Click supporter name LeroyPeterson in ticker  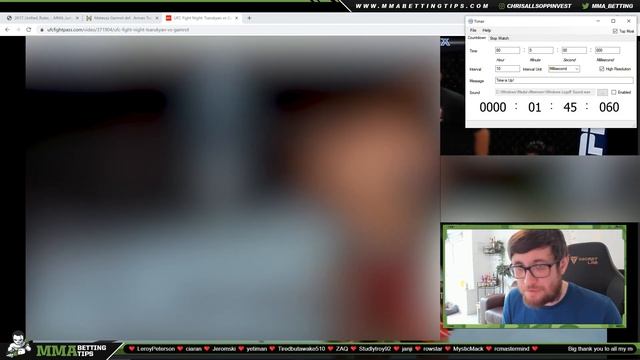click(156, 349)
